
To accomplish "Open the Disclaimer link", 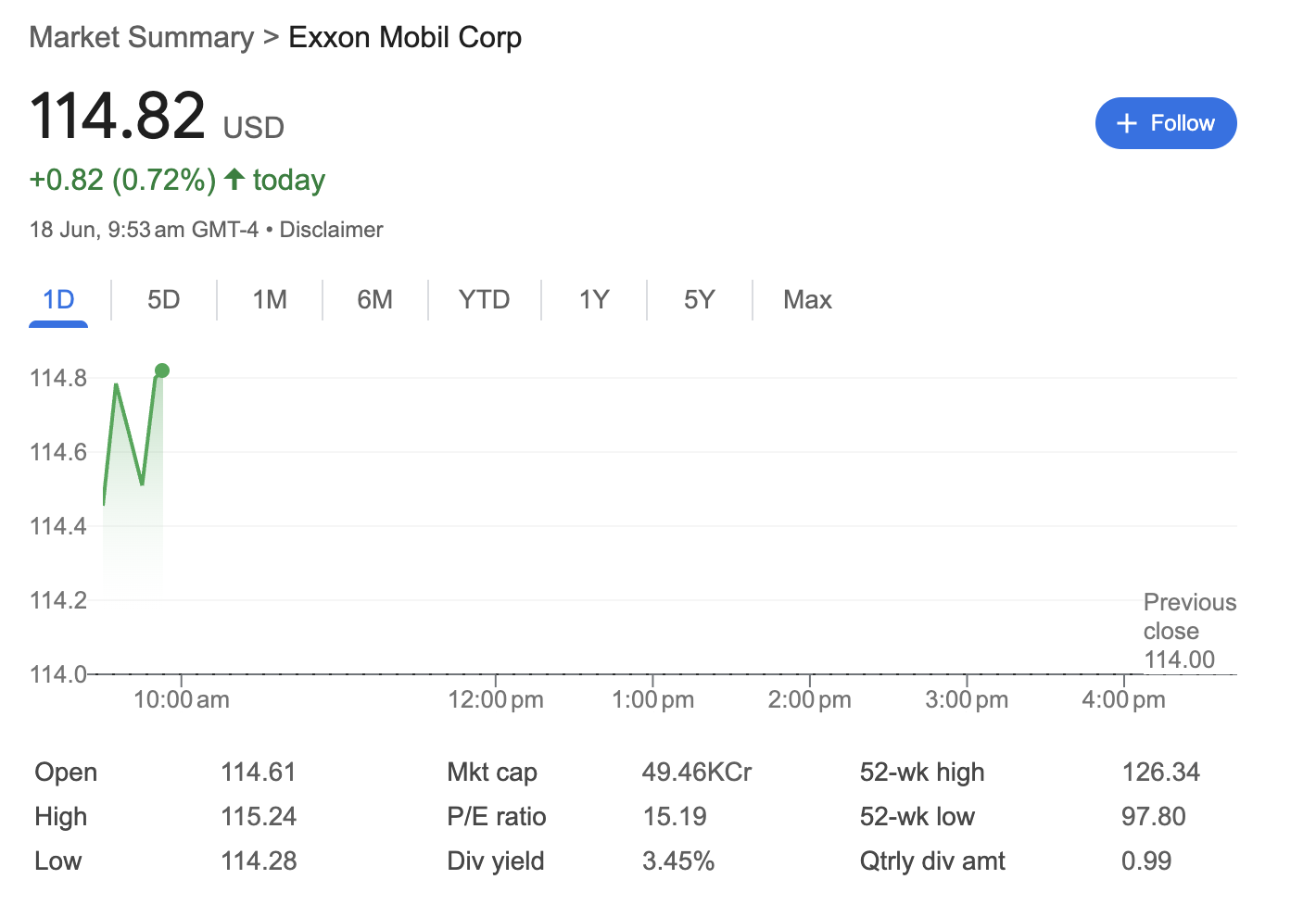I will pos(331,230).
